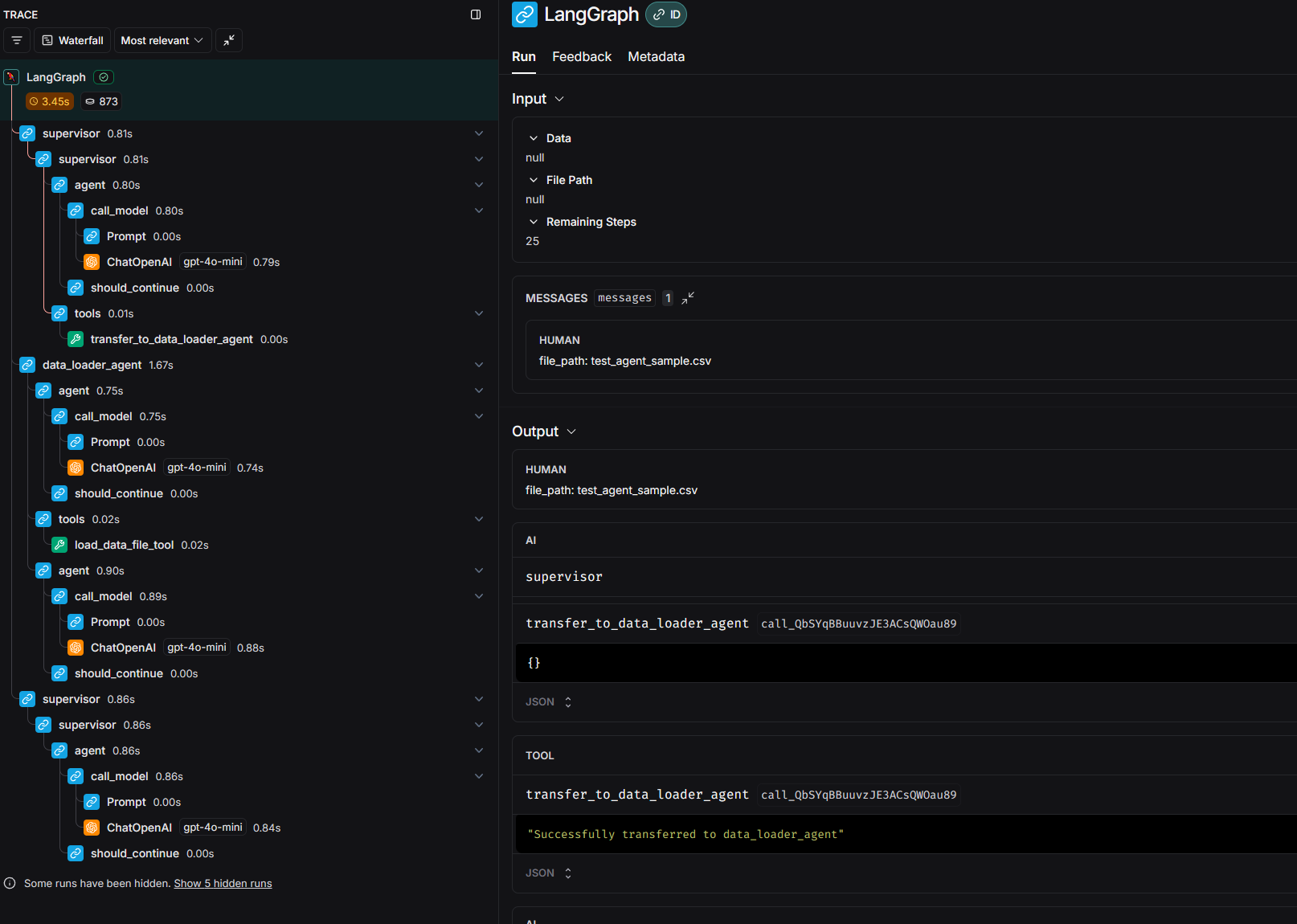The width and height of the screenshot is (1297, 924).
Task: Select the Prompt row under call_model 0.75s
Action: tap(249, 442)
